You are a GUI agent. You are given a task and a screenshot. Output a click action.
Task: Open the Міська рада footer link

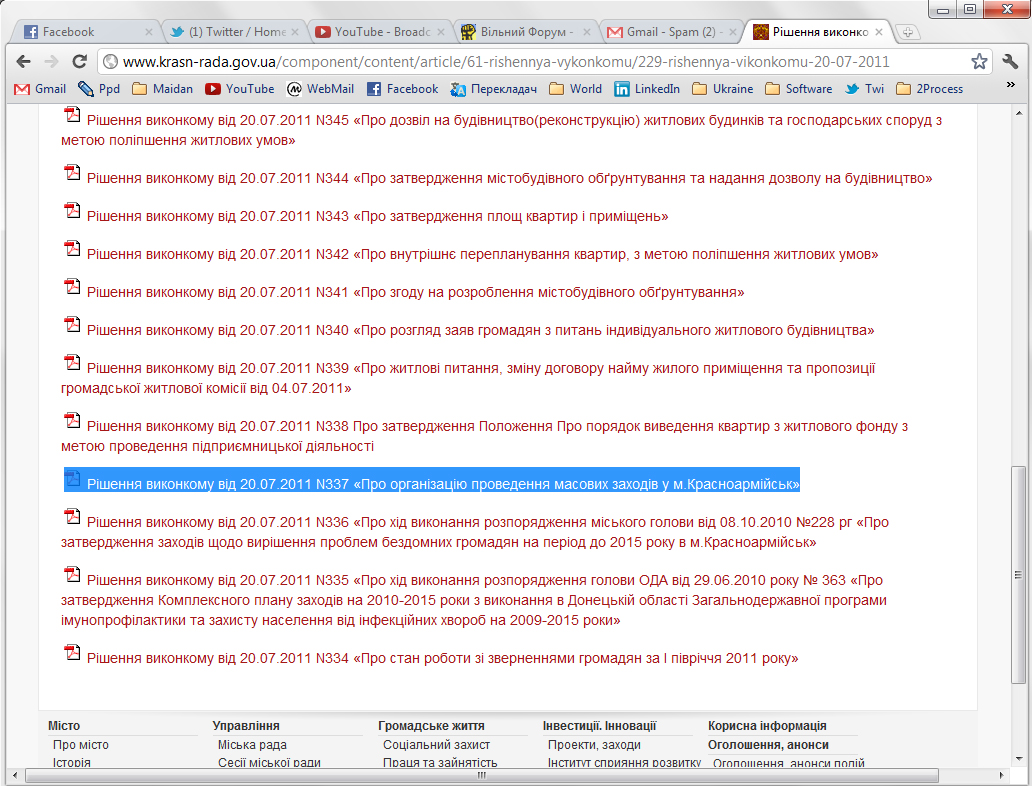click(252, 745)
